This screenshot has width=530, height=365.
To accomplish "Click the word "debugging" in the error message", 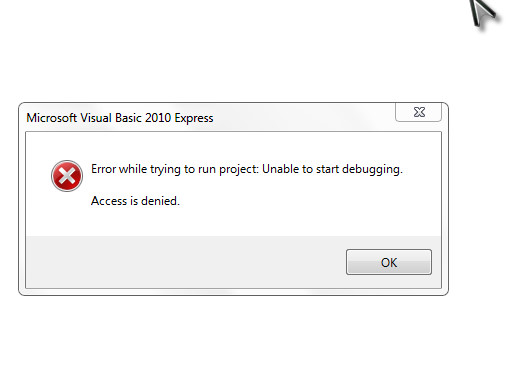I will pyautogui.click(x=371, y=169).
